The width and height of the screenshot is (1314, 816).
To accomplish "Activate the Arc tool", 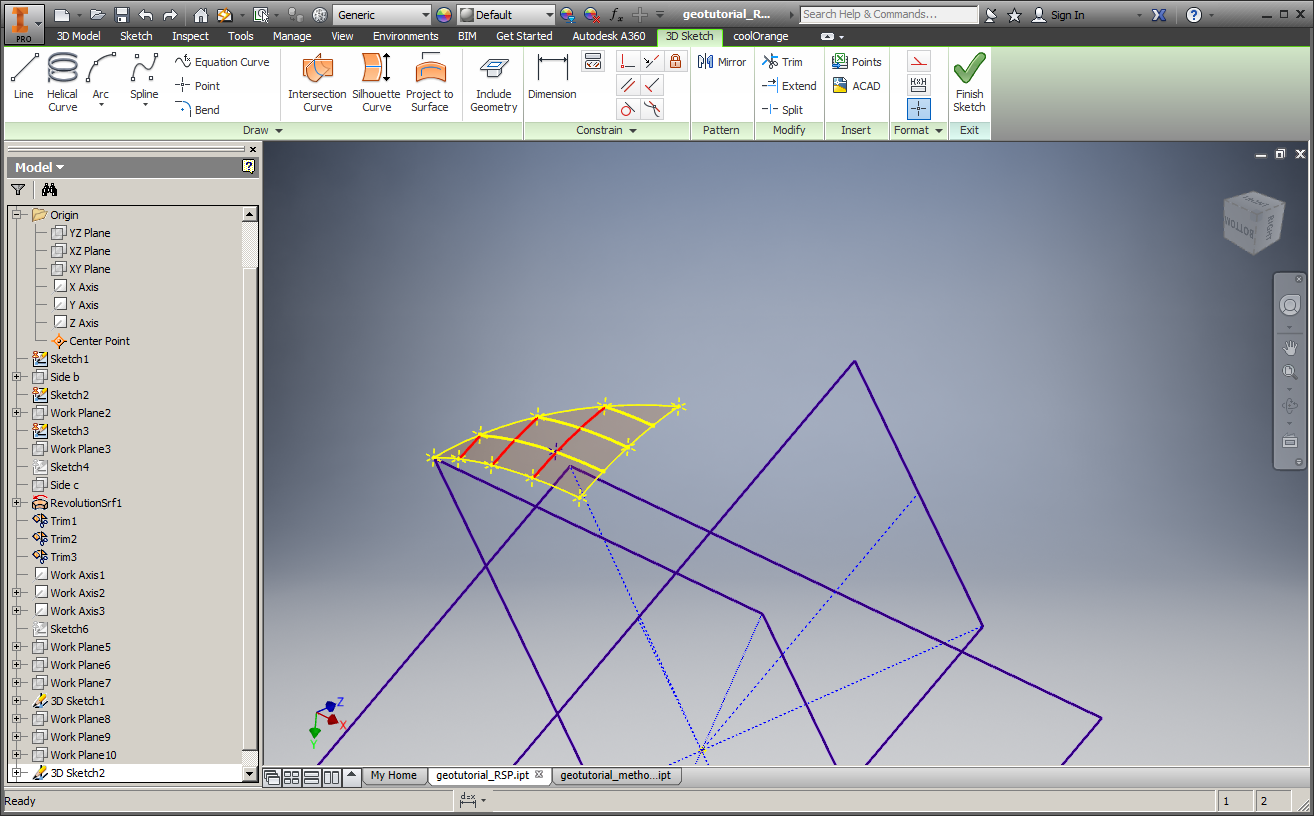I will [101, 80].
